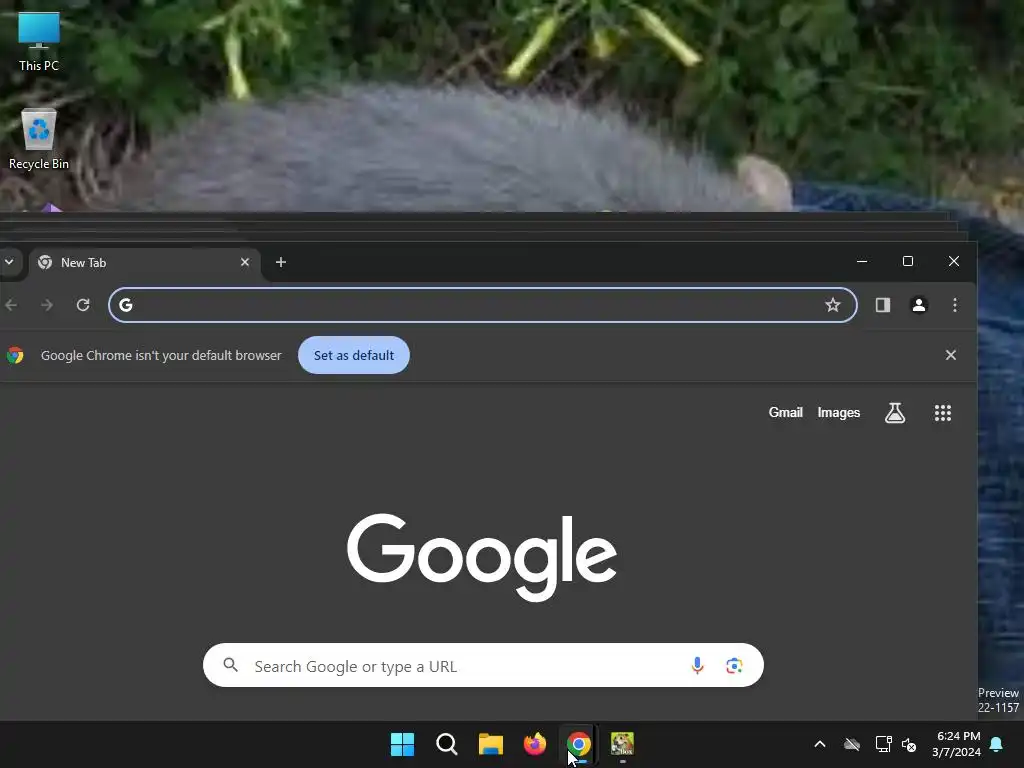Open a new tab with plus button
Image resolution: width=1024 pixels, height=768 pixels.
pyautogui.click(x=281, y=262)
